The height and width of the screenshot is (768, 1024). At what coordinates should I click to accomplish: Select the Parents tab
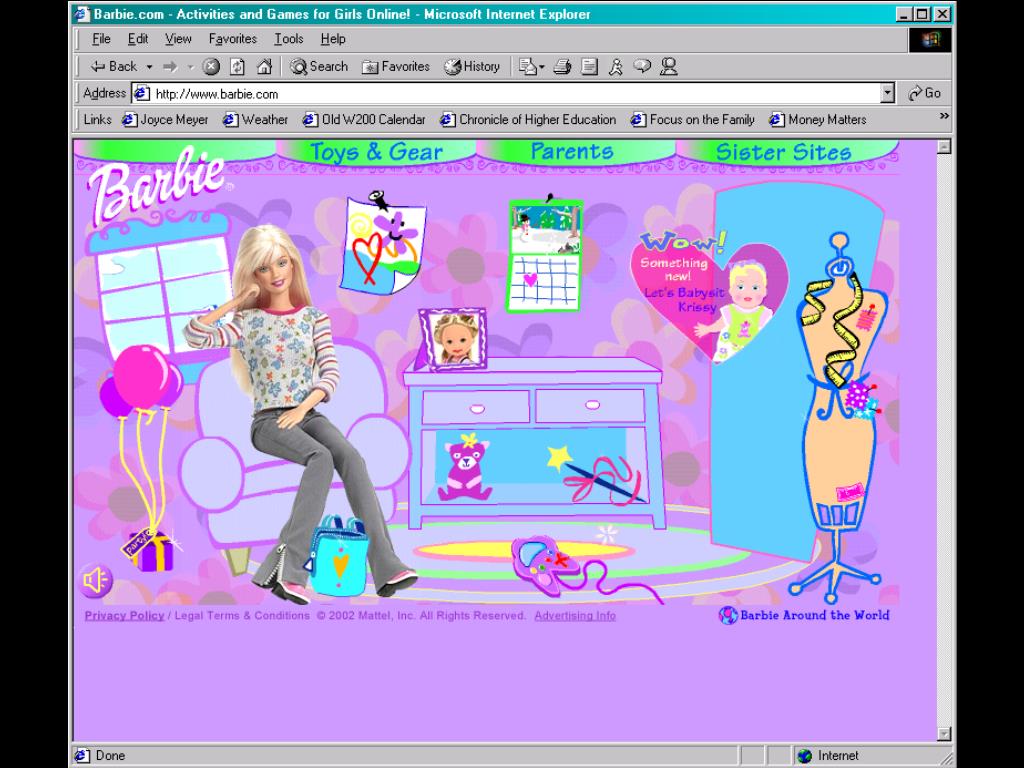coord(572,152)
